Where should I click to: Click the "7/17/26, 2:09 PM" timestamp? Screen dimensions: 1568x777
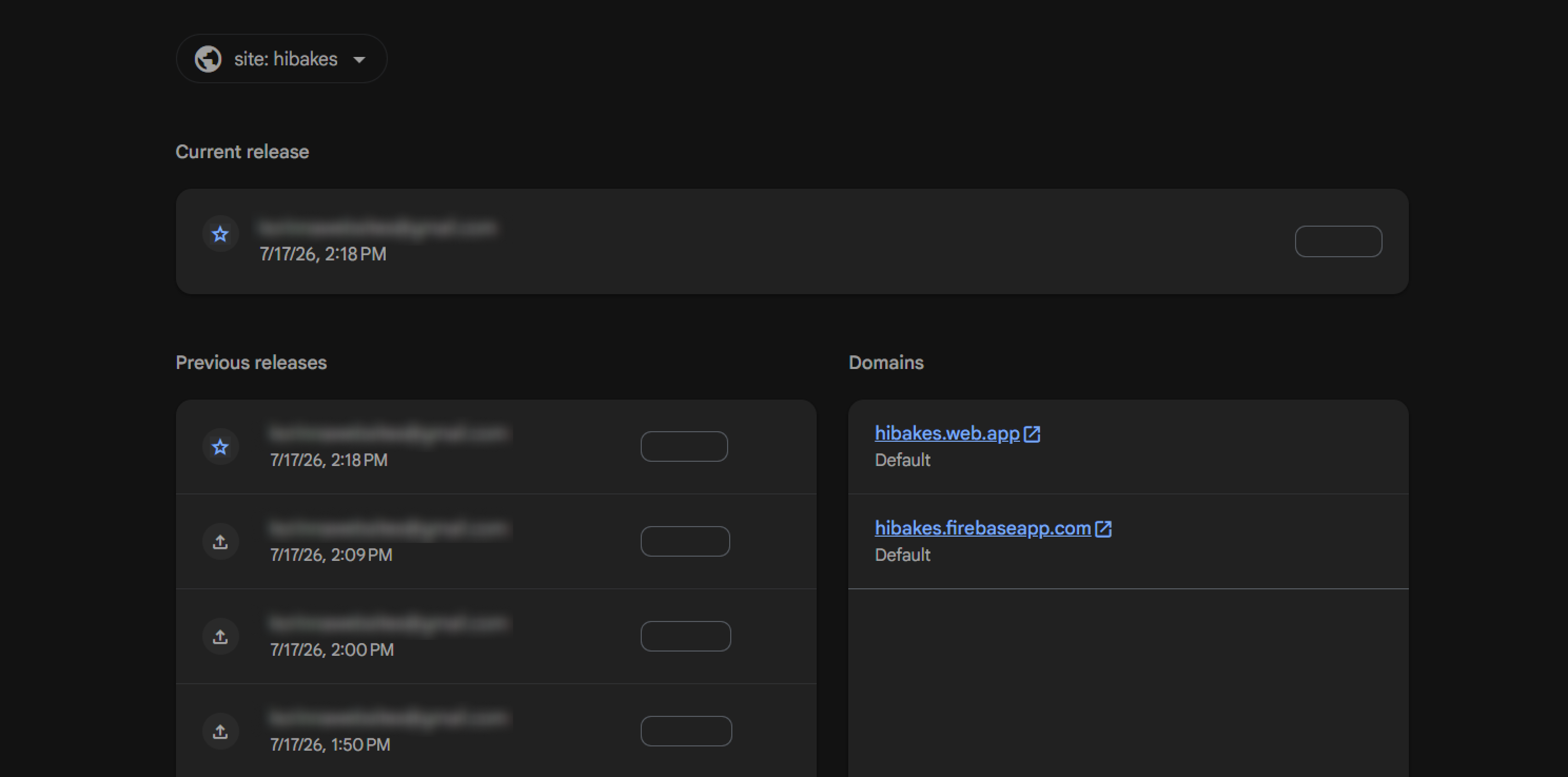click(x=332, y=555)
